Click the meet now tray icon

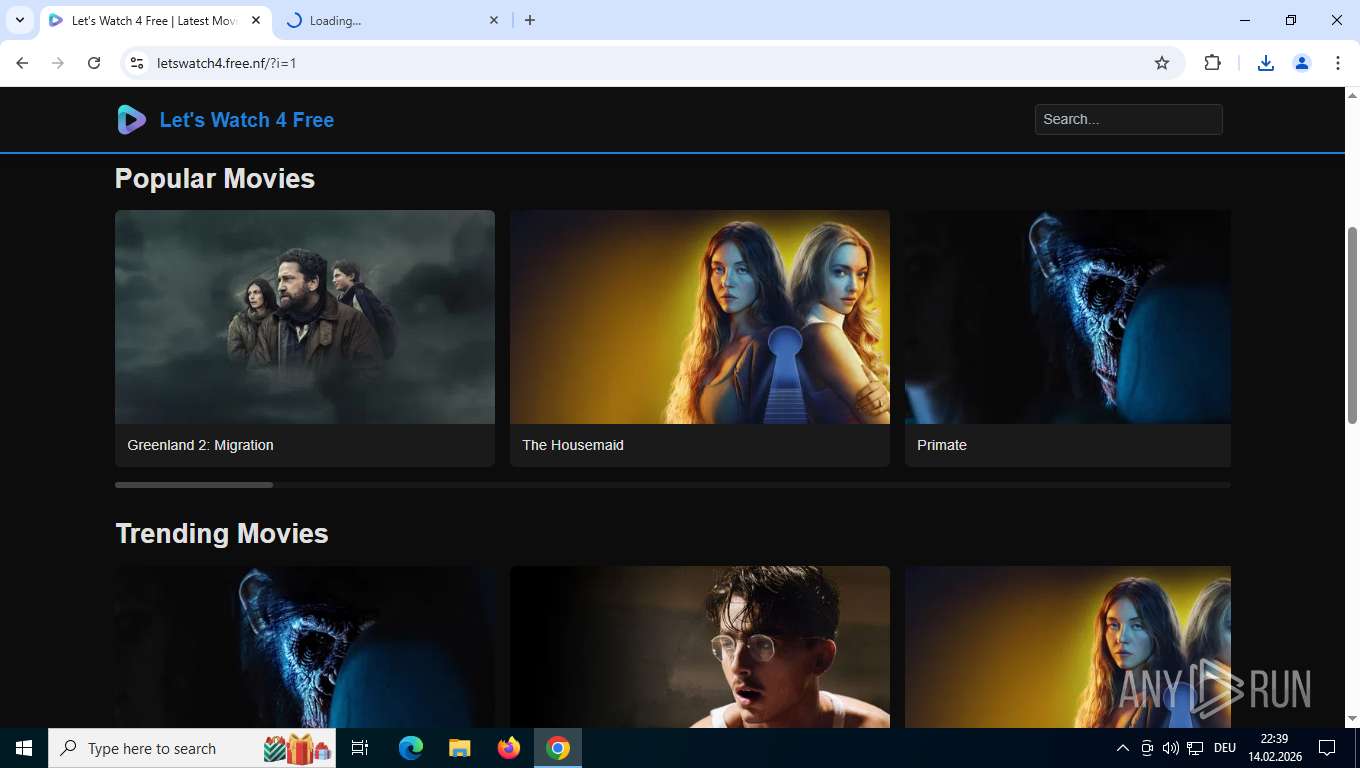(1147, 748)
